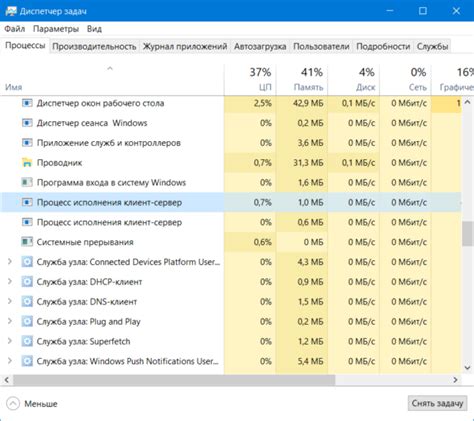Screen dimensions: 474x421
Task: Click icon of Программа входа в систему Windows
Action: [x=27, y=182]
